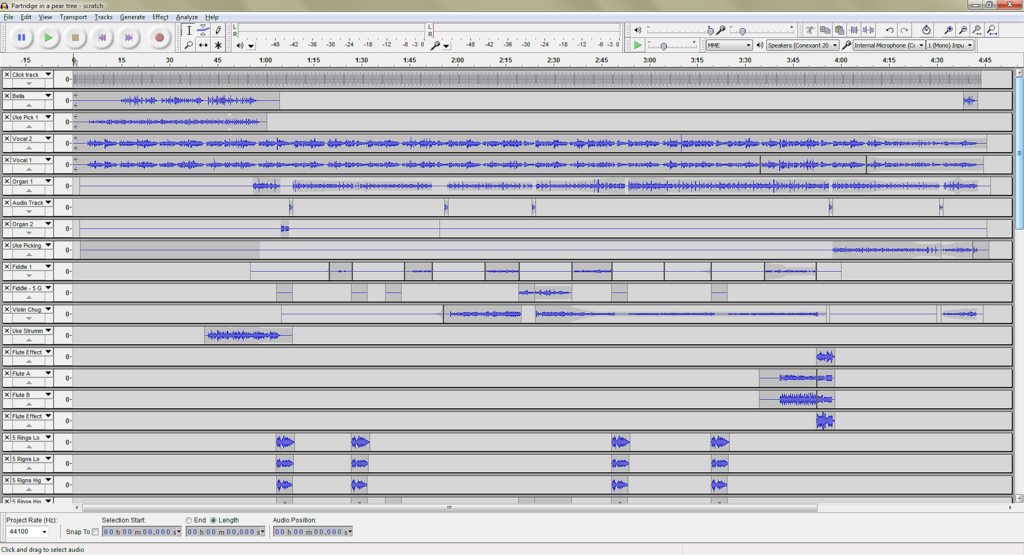
Task: Close the Bells track with X
Action: (7, 96)
